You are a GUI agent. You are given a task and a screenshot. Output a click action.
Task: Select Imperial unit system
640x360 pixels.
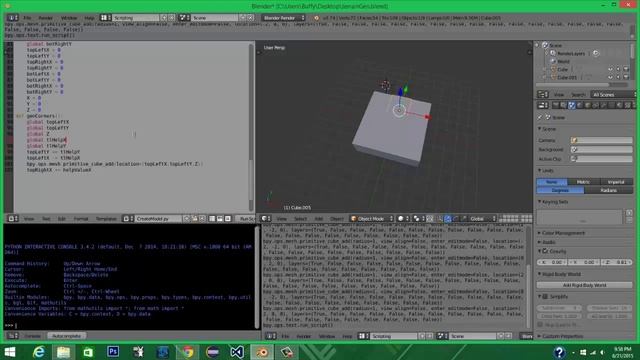coord(616,182)
